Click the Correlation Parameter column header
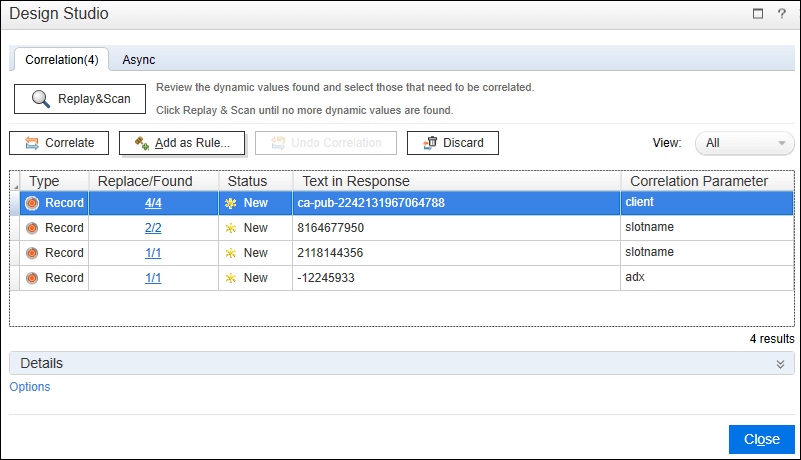This screenshot has height=460, width=801. pos(696,181)
